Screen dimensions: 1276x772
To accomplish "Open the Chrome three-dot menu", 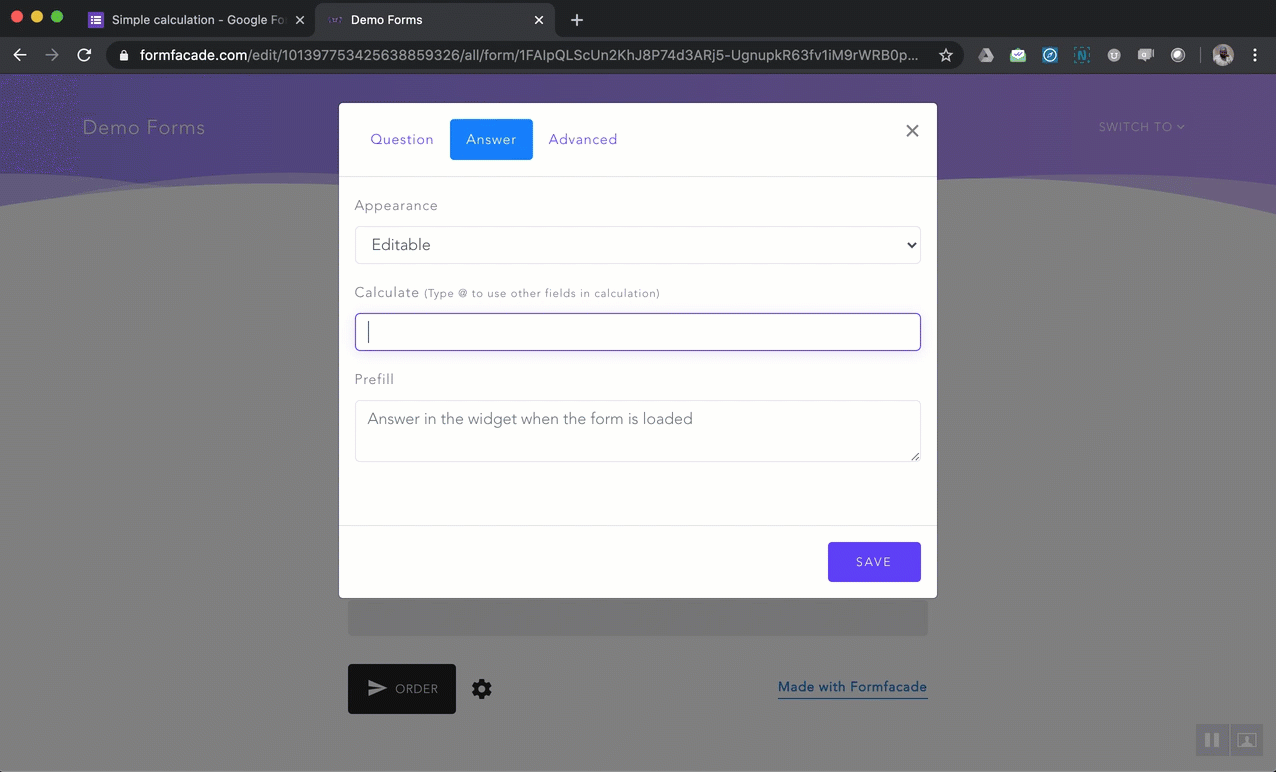I will click(x=1255, y=55).
